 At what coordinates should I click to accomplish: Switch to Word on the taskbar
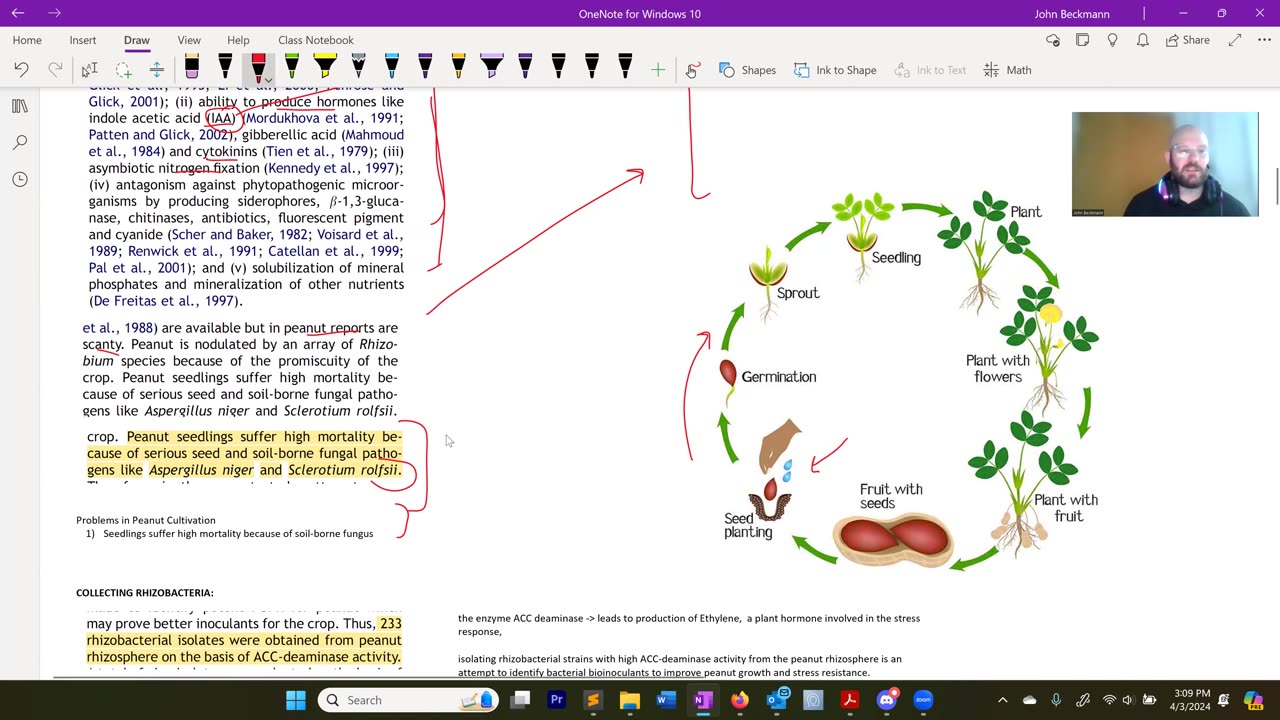pyautogui.click(x=666, y=700)
